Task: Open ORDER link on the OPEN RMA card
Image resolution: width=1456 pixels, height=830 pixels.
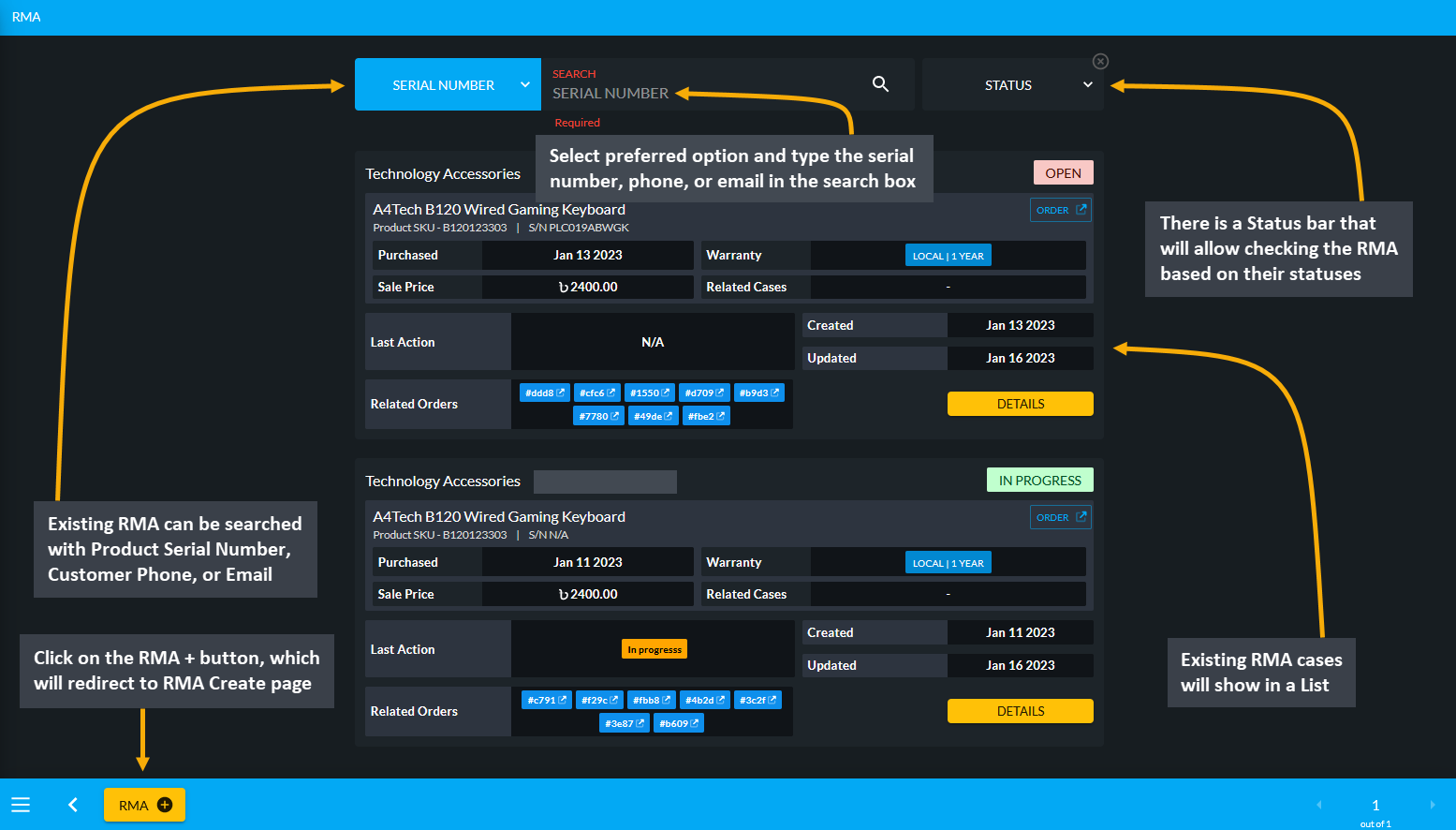Action: click(1061, 210)
